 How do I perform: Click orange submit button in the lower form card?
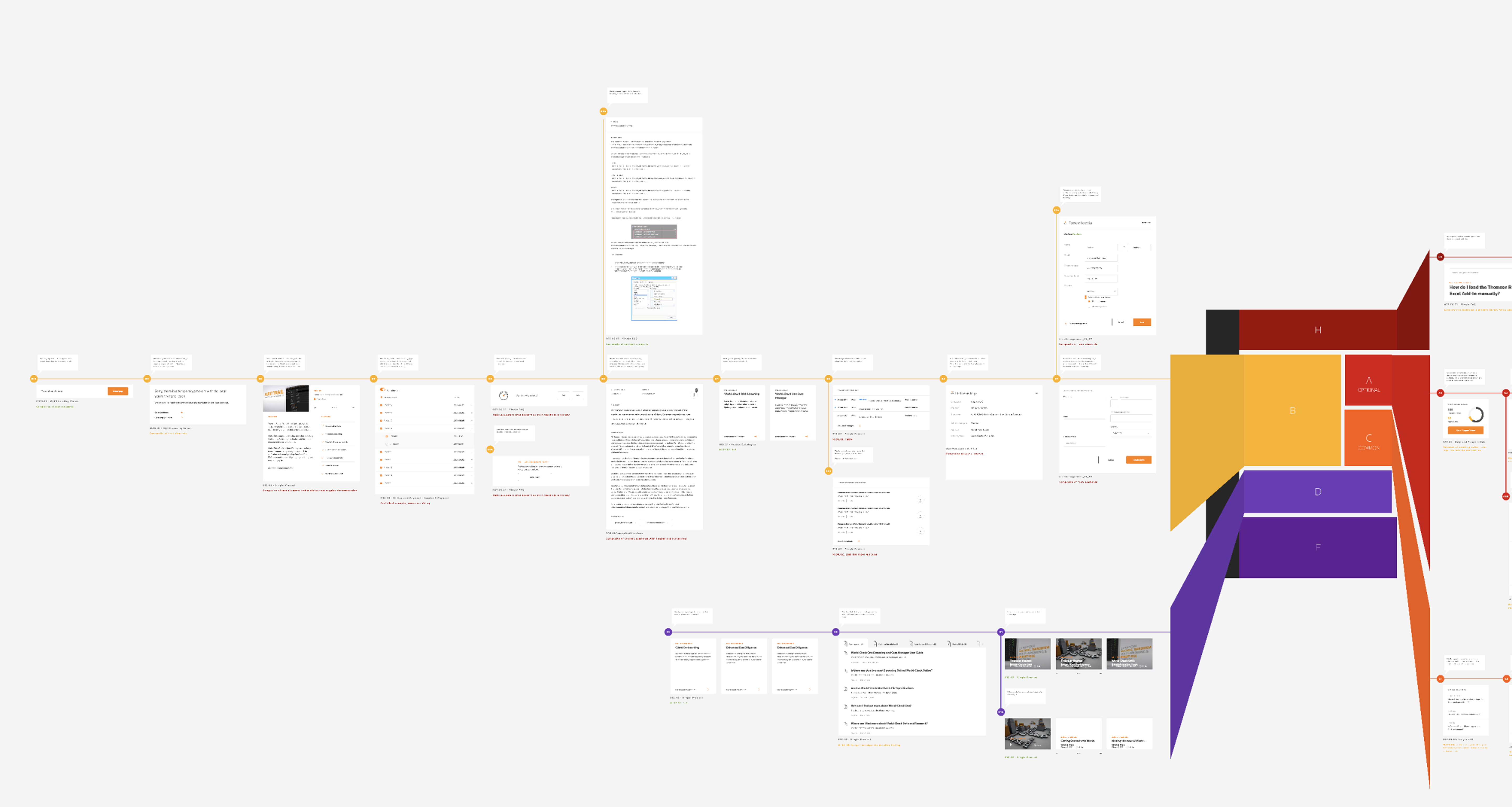click(x=1139, y=460)
